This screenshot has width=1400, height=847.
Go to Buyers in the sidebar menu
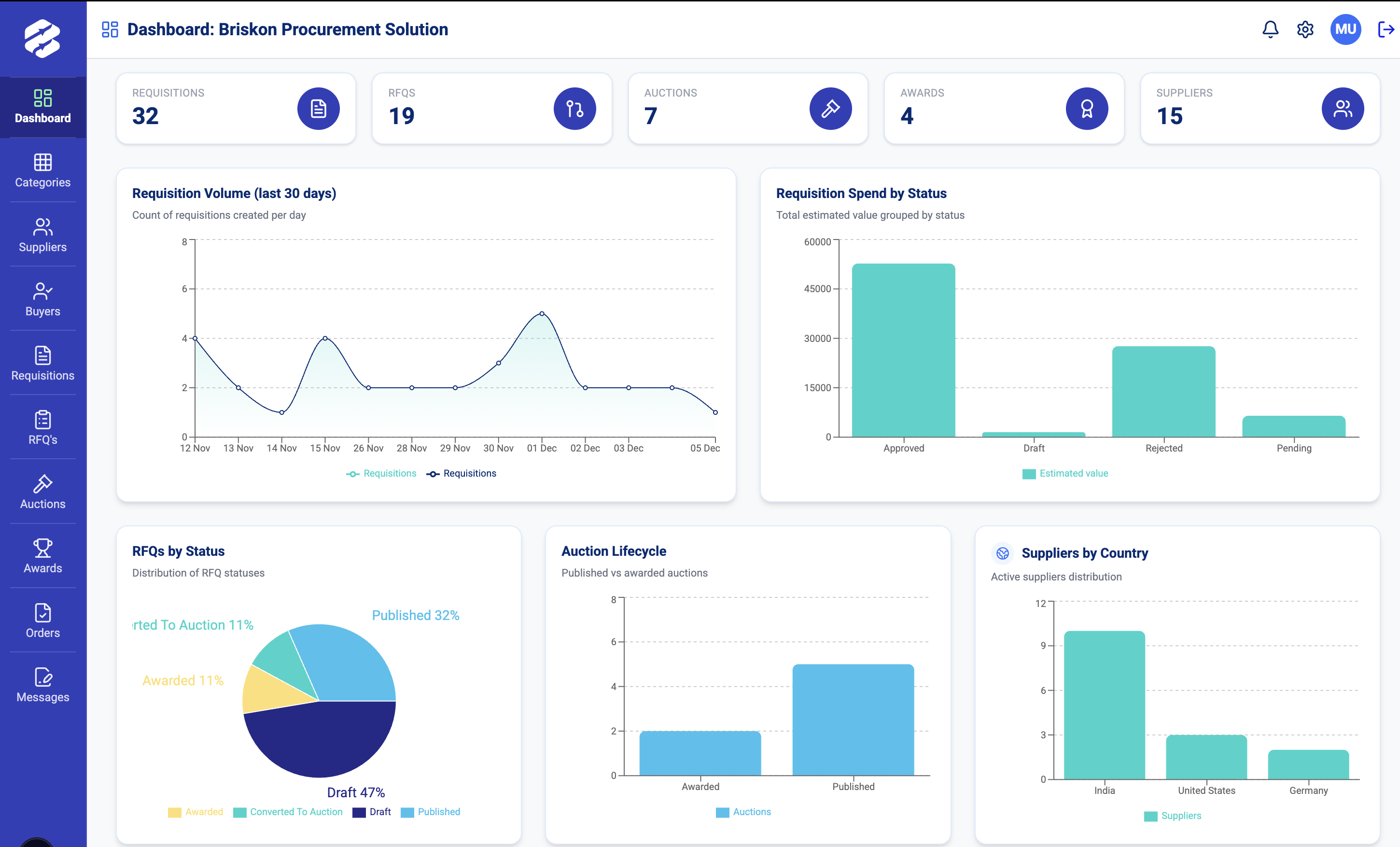(42, 299)
